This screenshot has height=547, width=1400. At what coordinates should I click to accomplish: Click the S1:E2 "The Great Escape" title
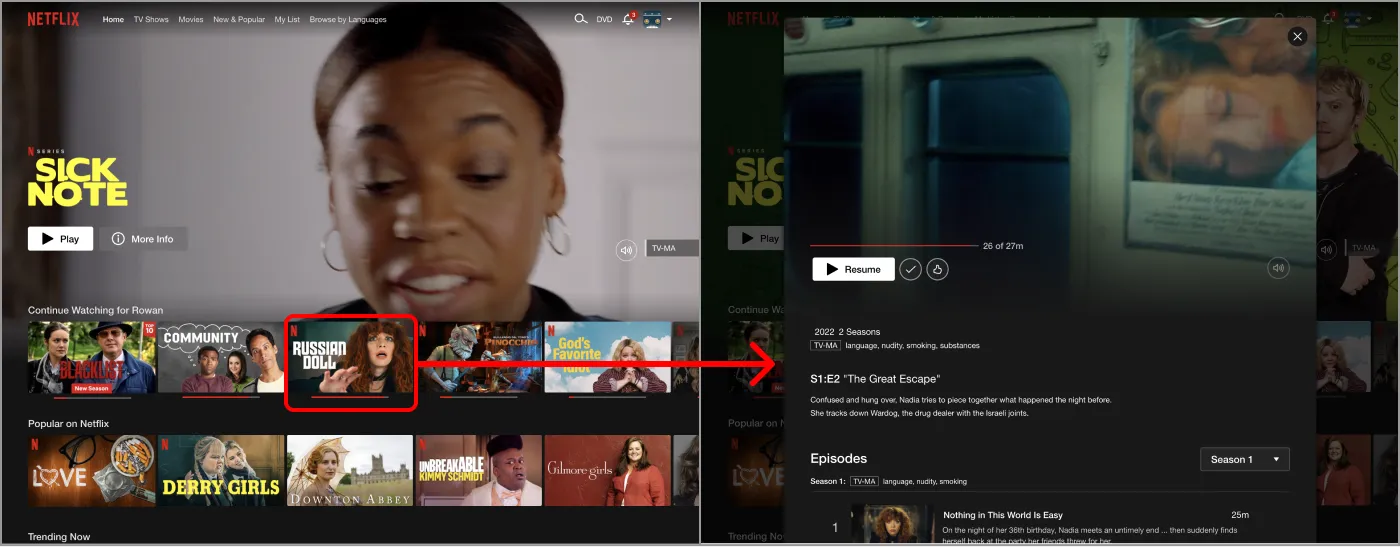coord(875,379)
